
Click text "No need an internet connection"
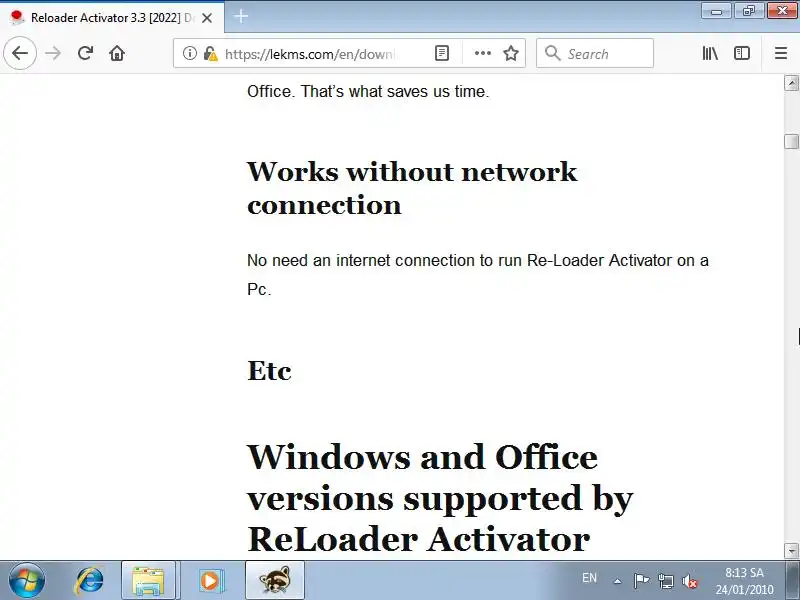pos(362,260)
